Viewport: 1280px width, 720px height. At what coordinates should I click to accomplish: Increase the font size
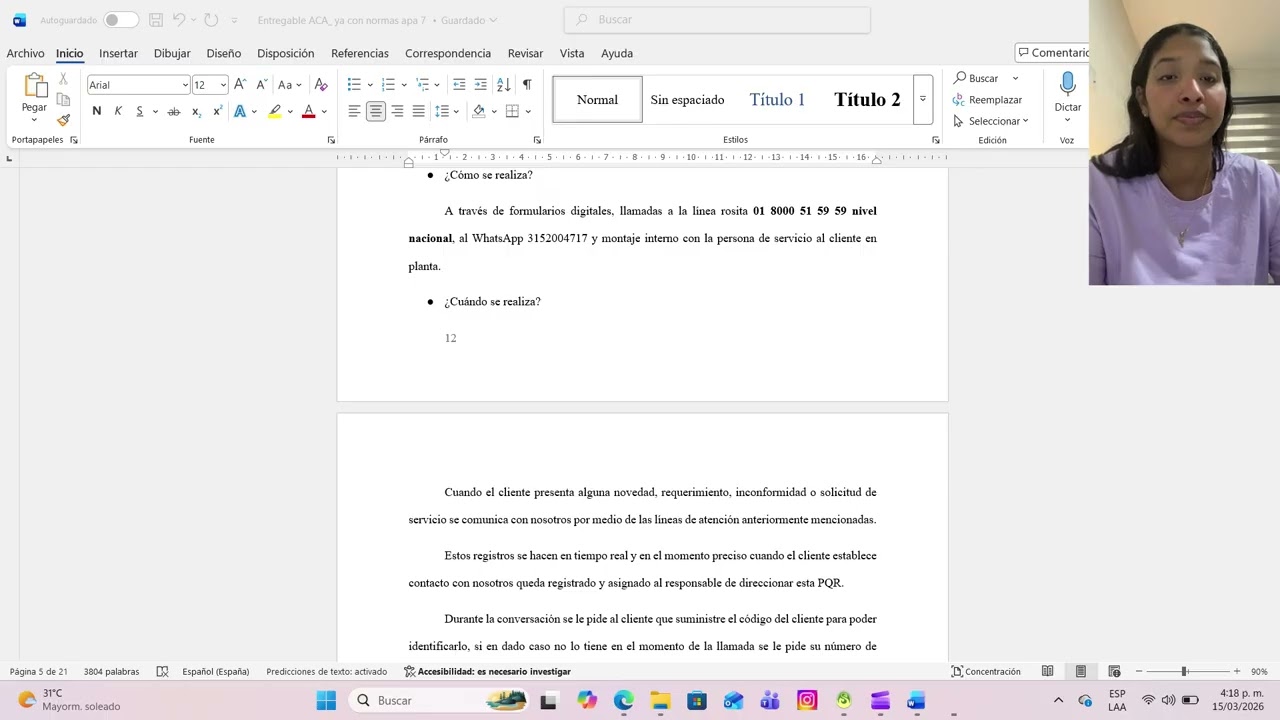point(240,85)
